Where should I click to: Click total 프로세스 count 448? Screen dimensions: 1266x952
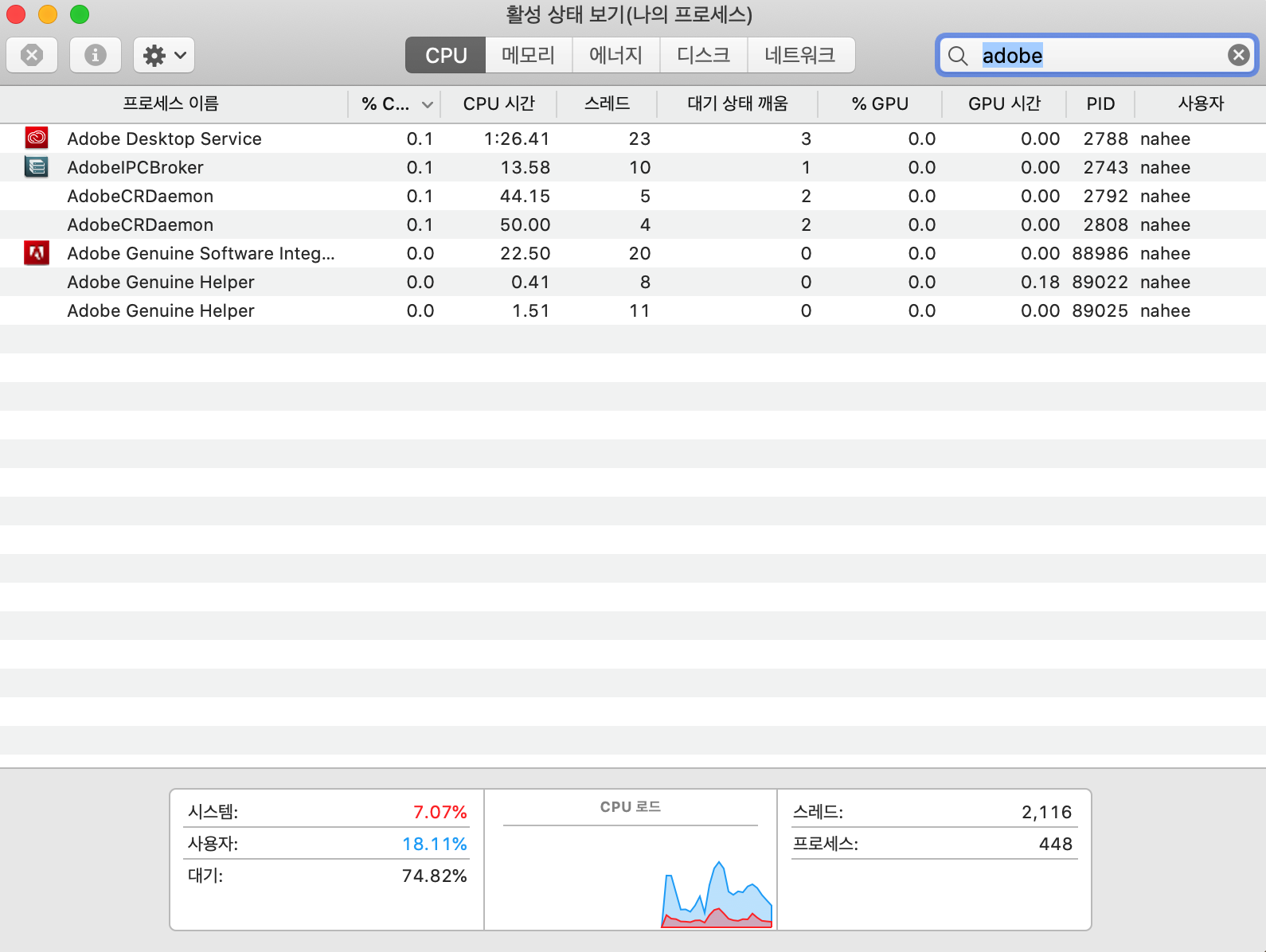1056,844
